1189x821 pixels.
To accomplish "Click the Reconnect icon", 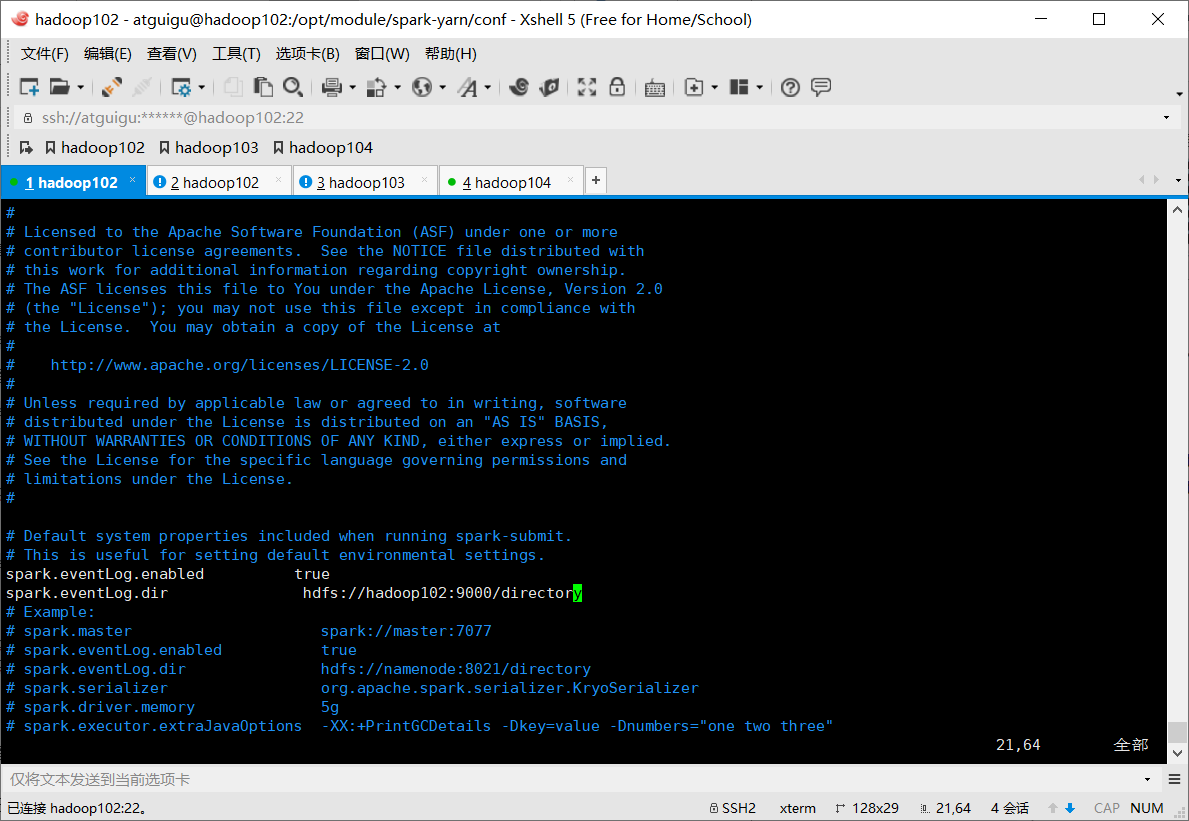I will coord(112,87).
